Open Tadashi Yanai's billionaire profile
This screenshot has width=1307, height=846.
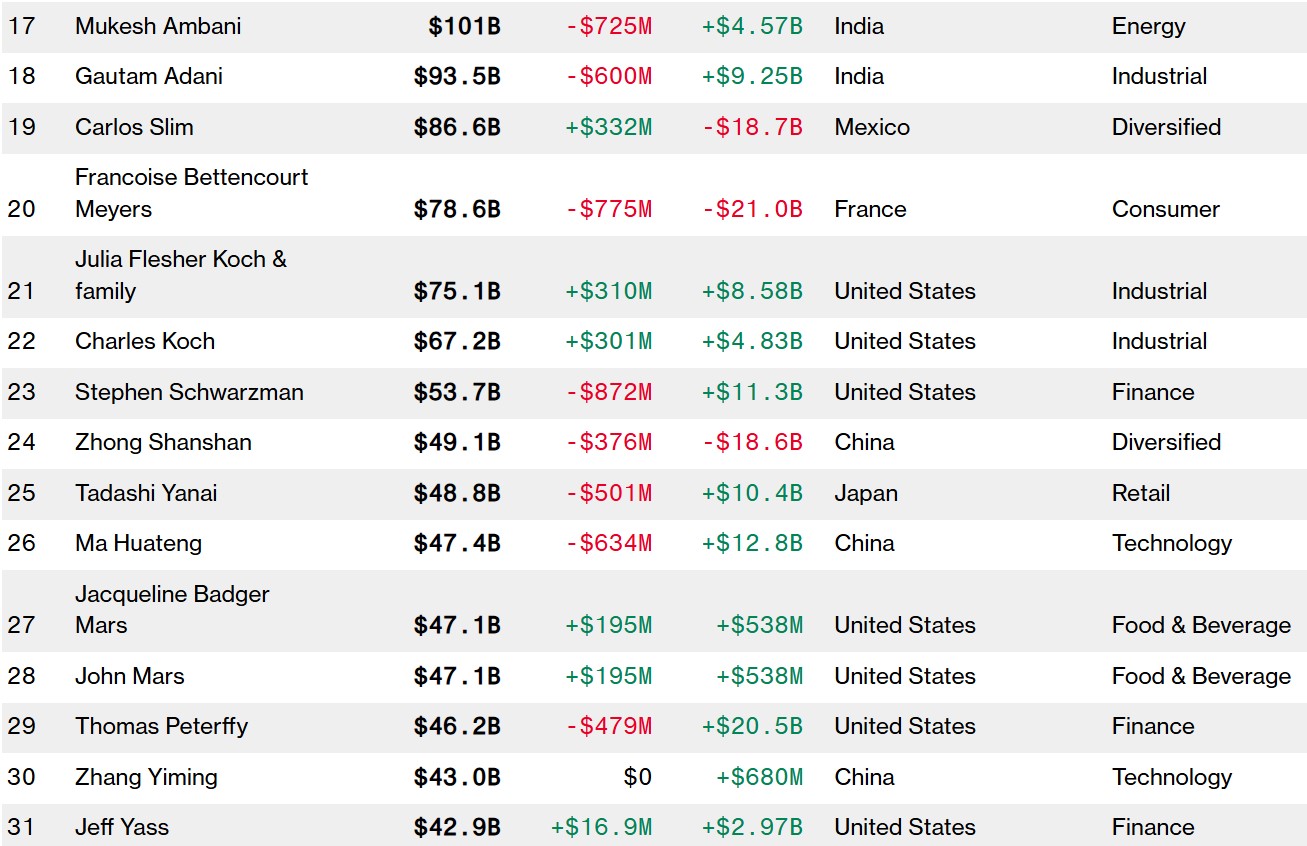pos(146,493)
